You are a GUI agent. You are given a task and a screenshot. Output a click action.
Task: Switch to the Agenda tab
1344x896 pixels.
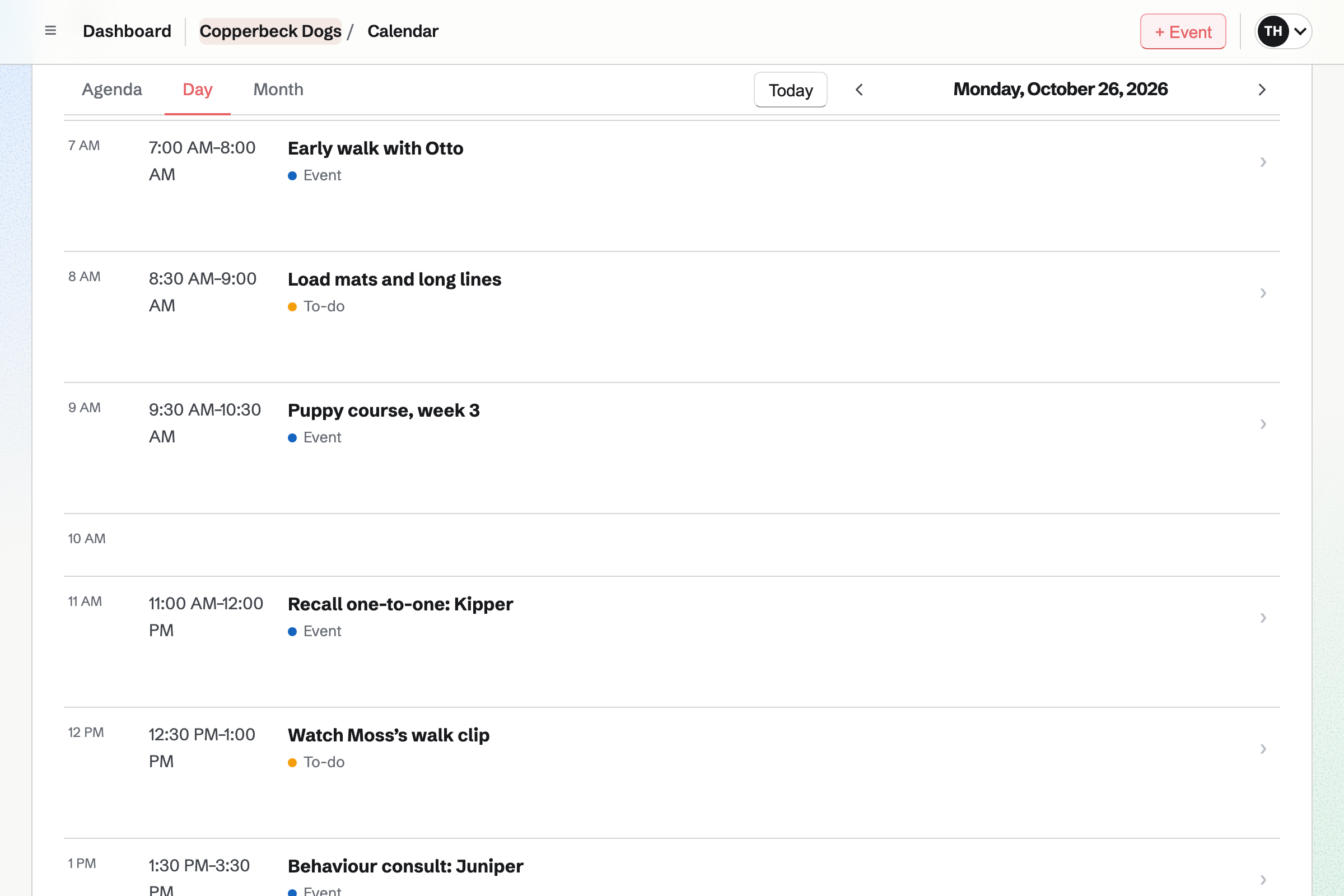pyautogui.click(x=112, y=90)
